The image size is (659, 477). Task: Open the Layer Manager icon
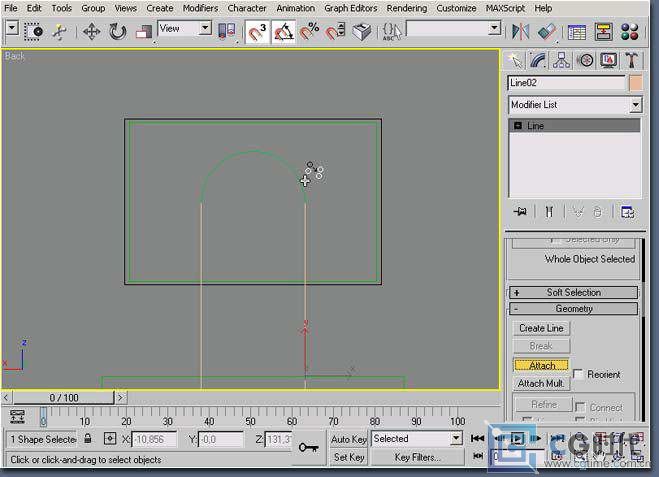pyautogui.click(x=577, y=32)
